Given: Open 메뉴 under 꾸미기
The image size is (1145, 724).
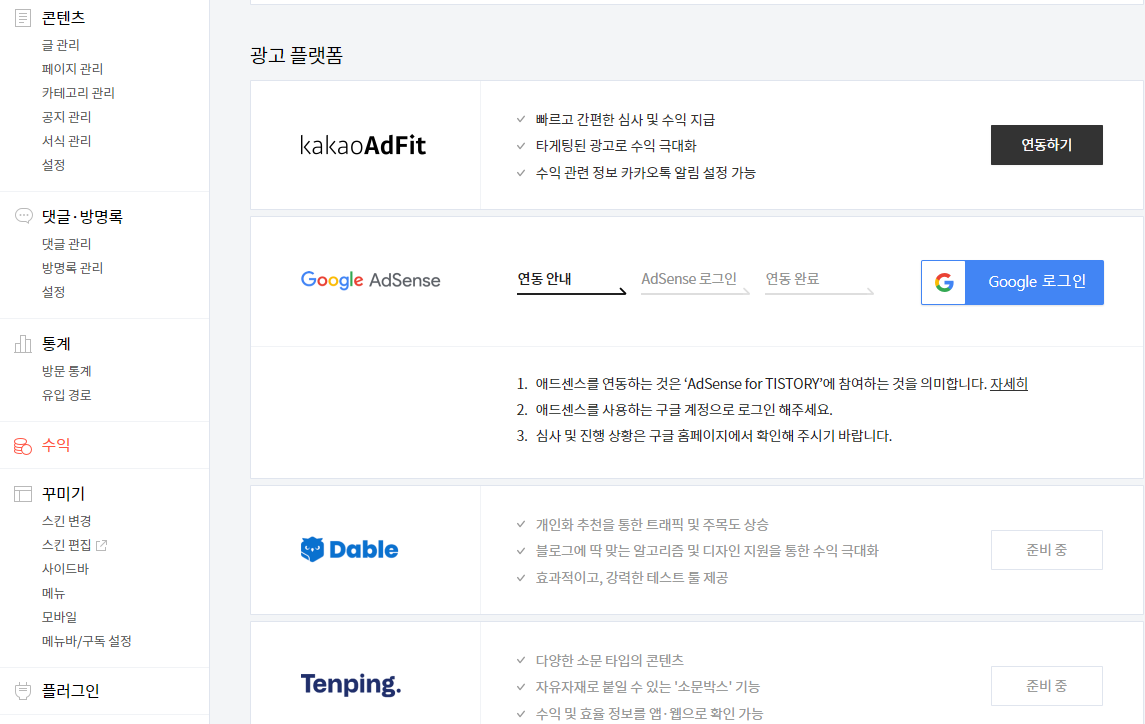Looking at the screenshot, I should click(53, 593).
